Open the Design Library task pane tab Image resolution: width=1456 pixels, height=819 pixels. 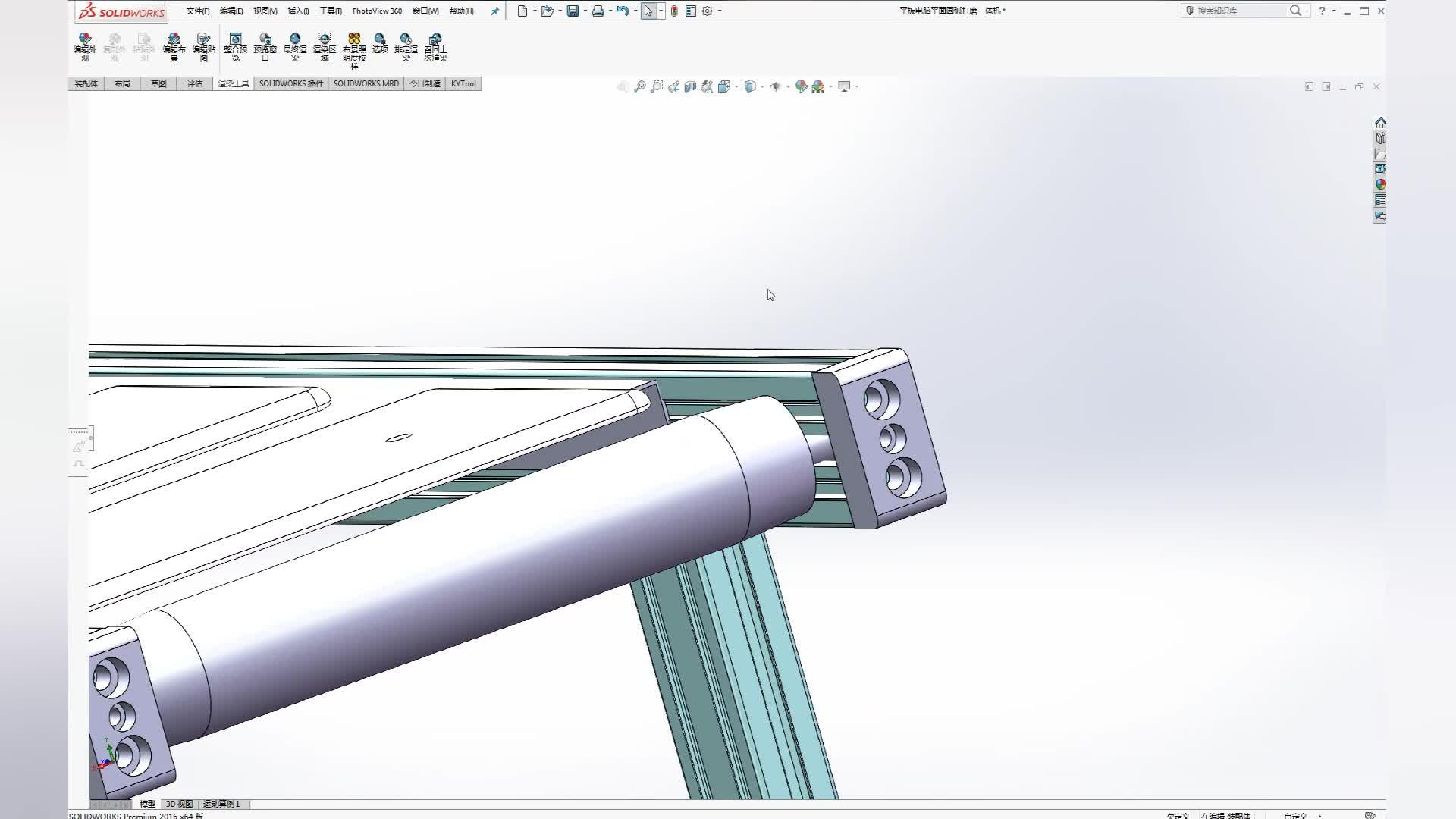(x=1380, y=138)
